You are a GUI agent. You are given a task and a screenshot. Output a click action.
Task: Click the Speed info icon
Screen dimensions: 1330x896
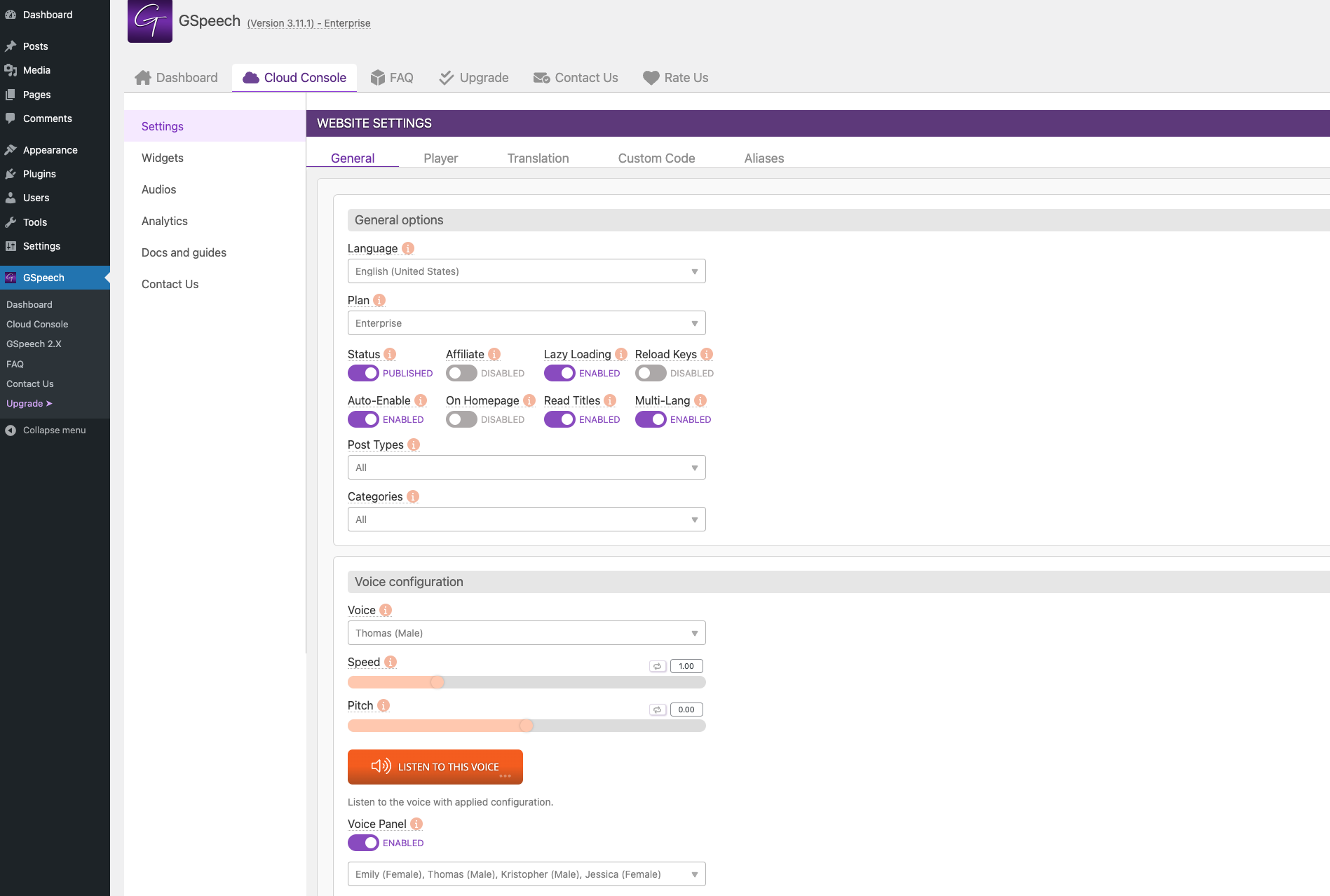click(391, 662)
